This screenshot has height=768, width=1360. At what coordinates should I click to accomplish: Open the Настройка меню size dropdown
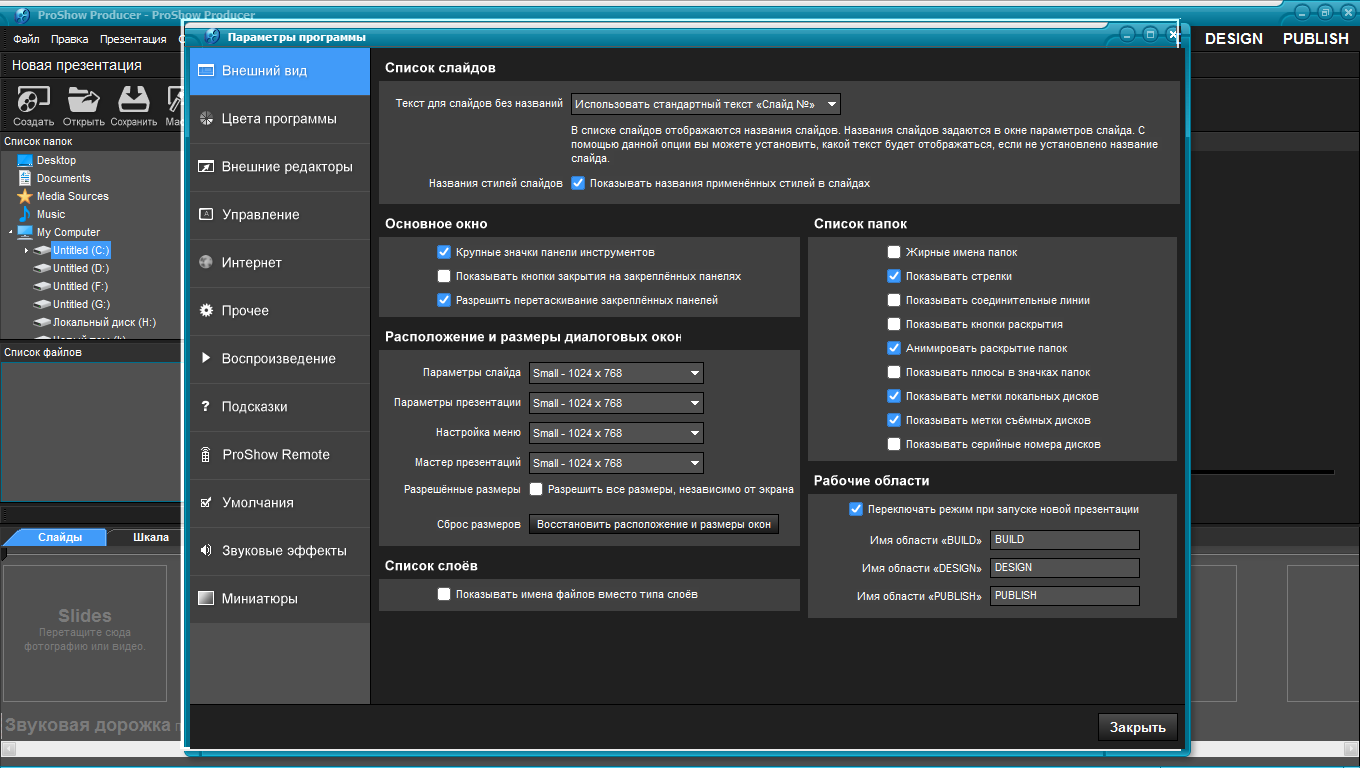click(616, 433)
